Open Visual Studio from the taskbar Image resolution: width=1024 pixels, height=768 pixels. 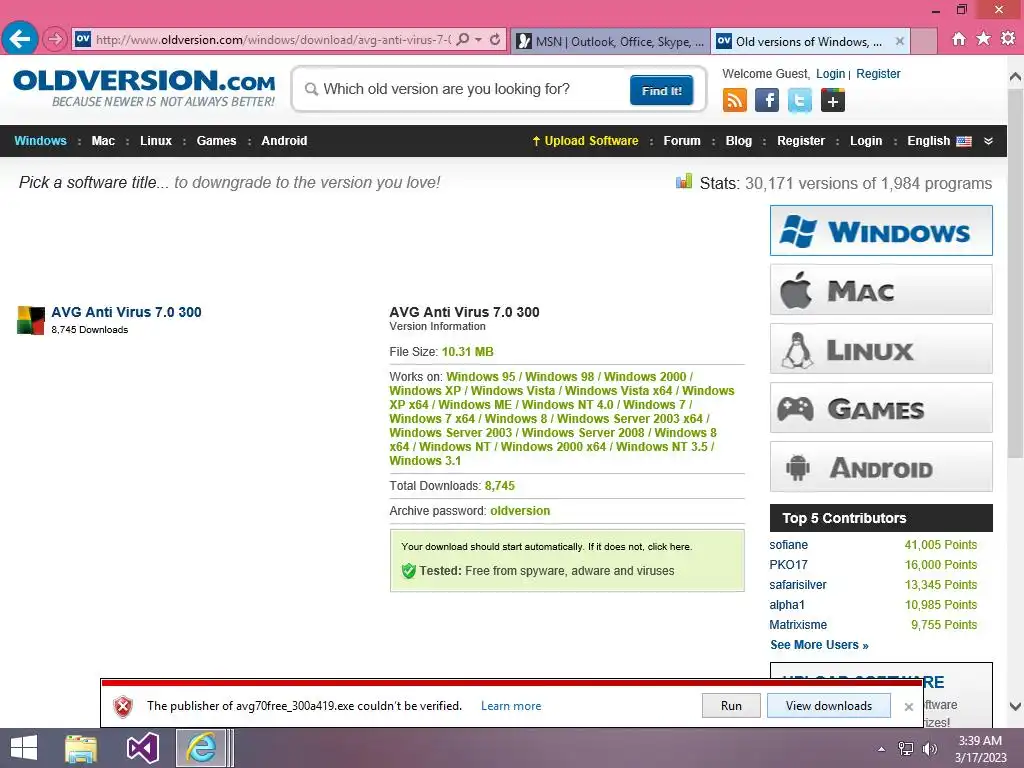(x=142, y=748)
